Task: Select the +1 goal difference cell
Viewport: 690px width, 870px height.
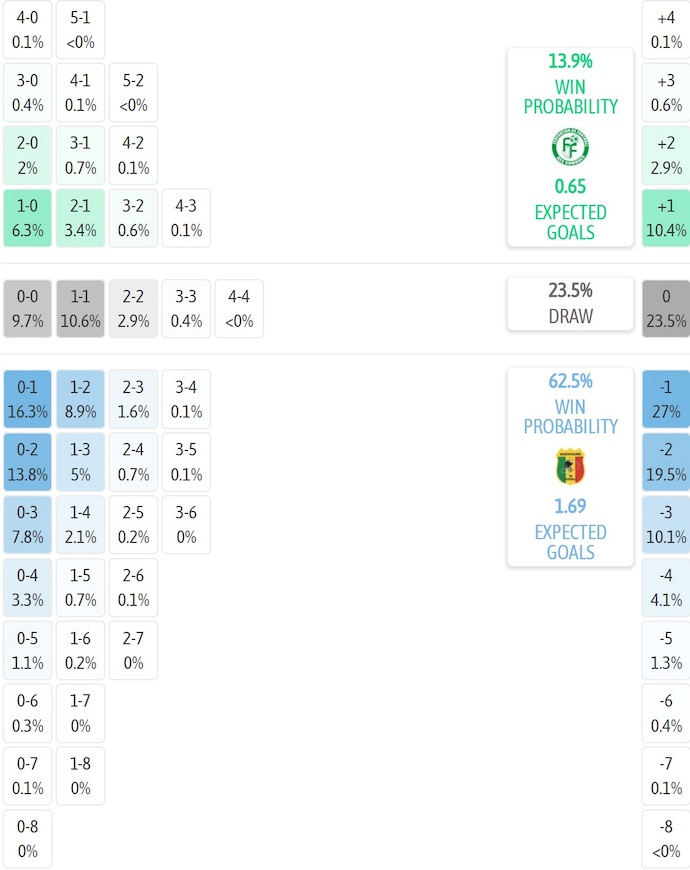Action: pos(666,218)
